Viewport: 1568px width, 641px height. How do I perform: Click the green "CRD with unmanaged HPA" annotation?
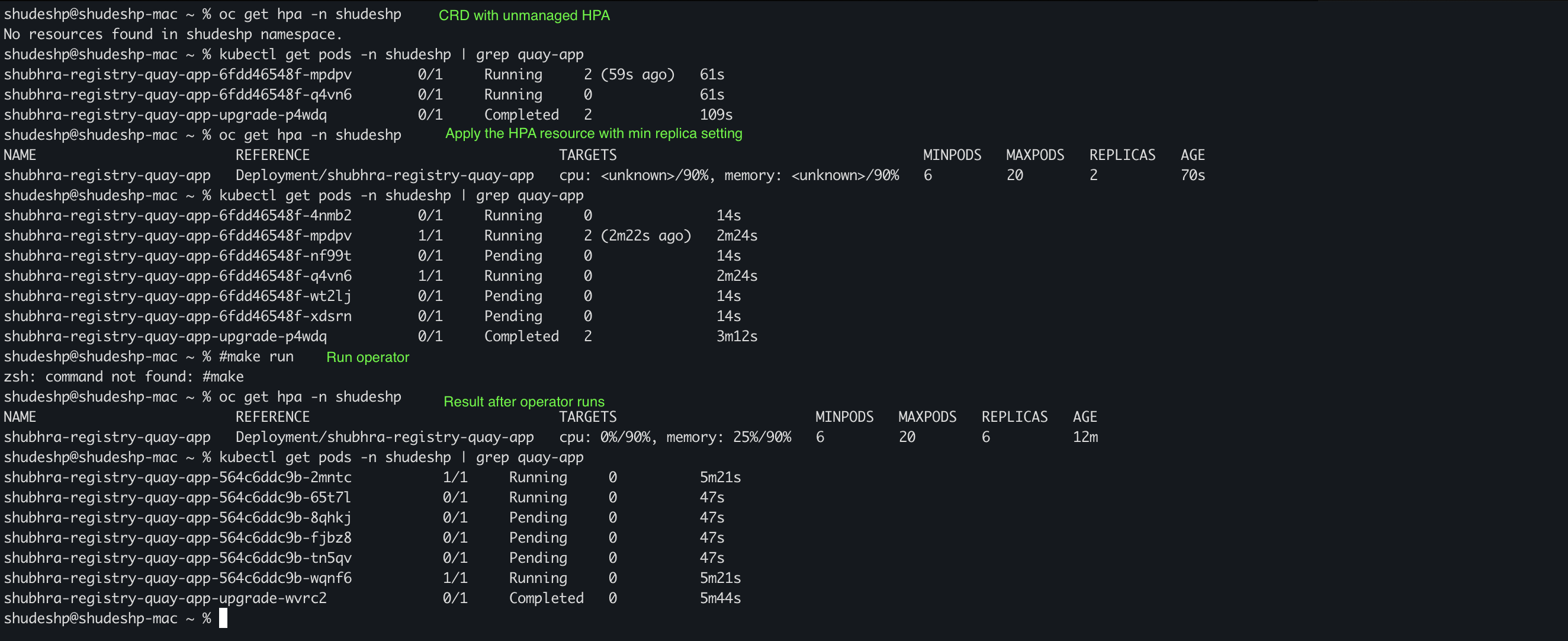coord(523,15)
